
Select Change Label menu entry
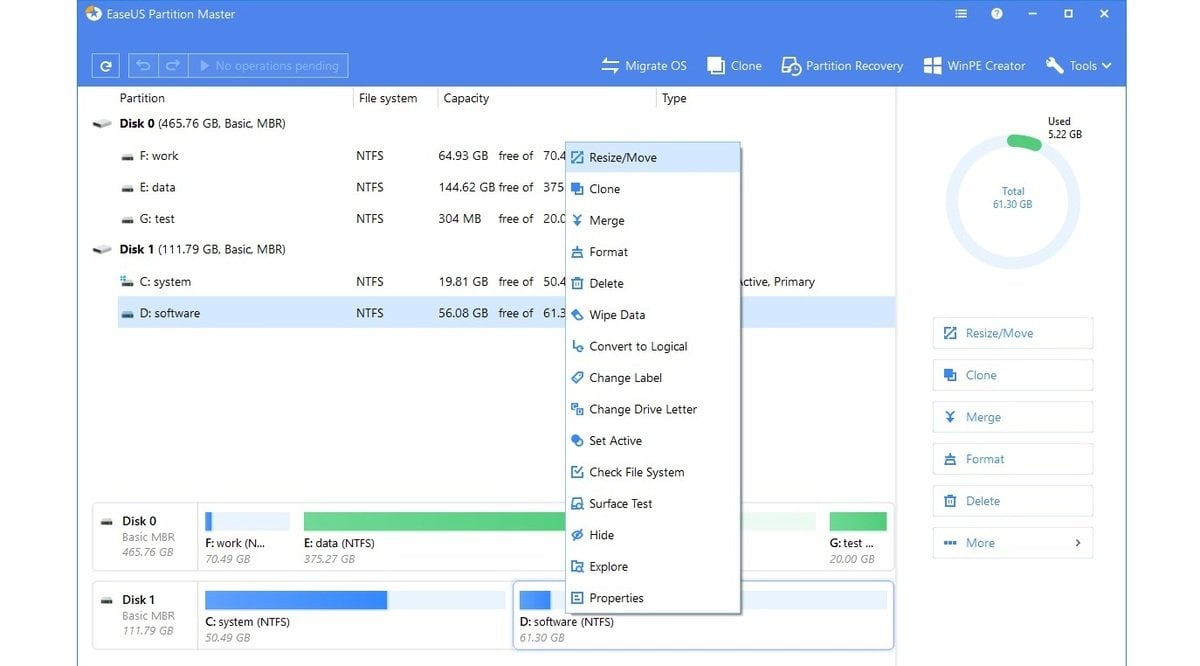tap(653, 378)
